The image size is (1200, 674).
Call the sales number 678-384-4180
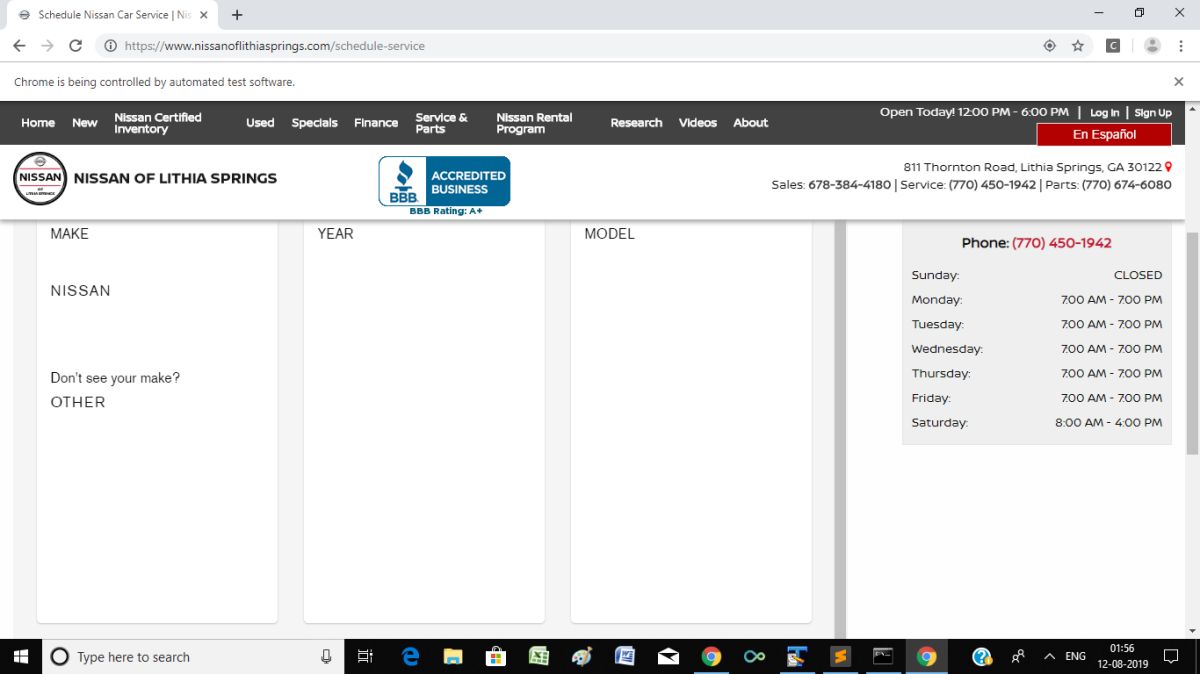click(x=849, y=185)
